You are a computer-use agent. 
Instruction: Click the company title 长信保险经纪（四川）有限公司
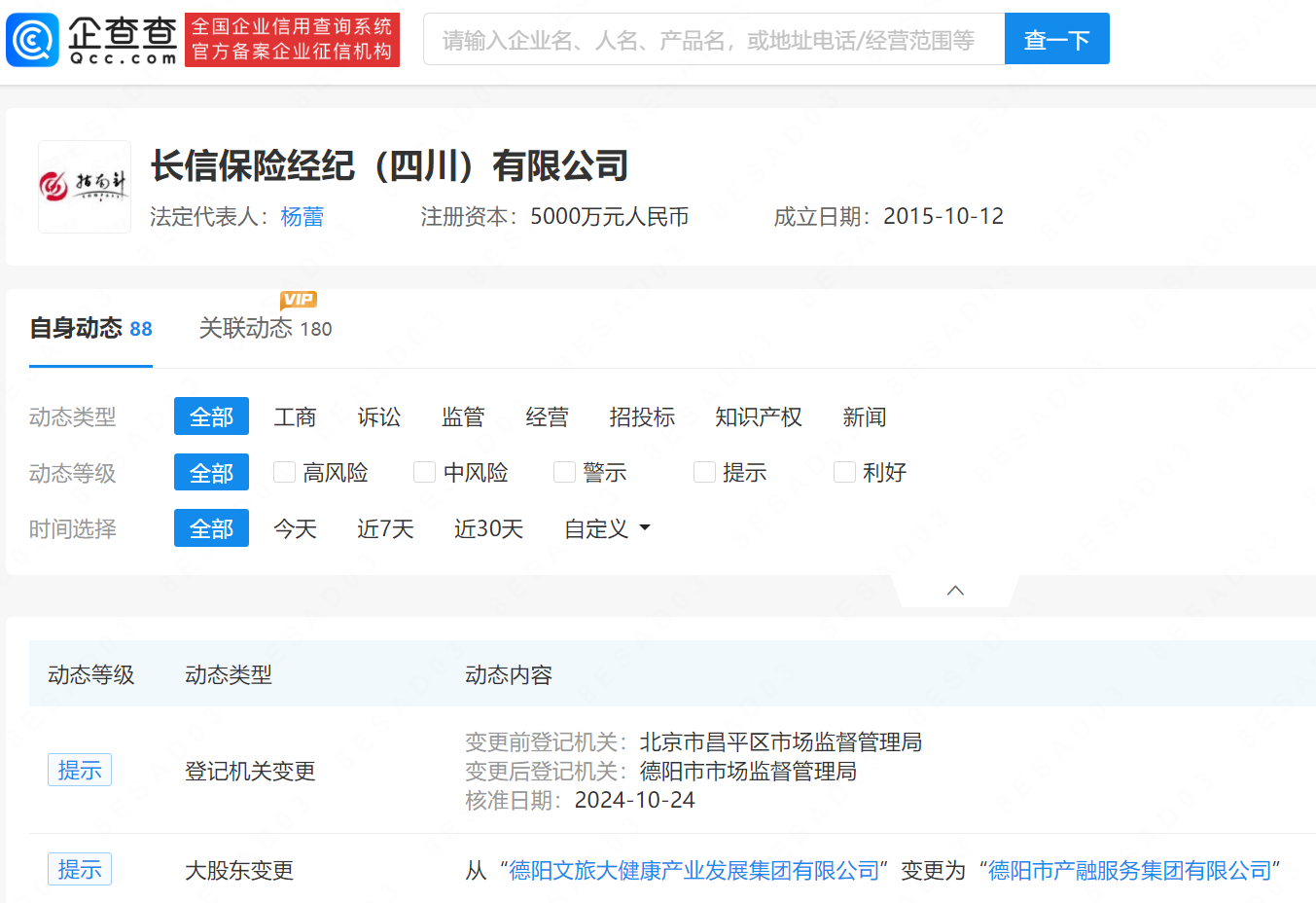tap(390, 165)
